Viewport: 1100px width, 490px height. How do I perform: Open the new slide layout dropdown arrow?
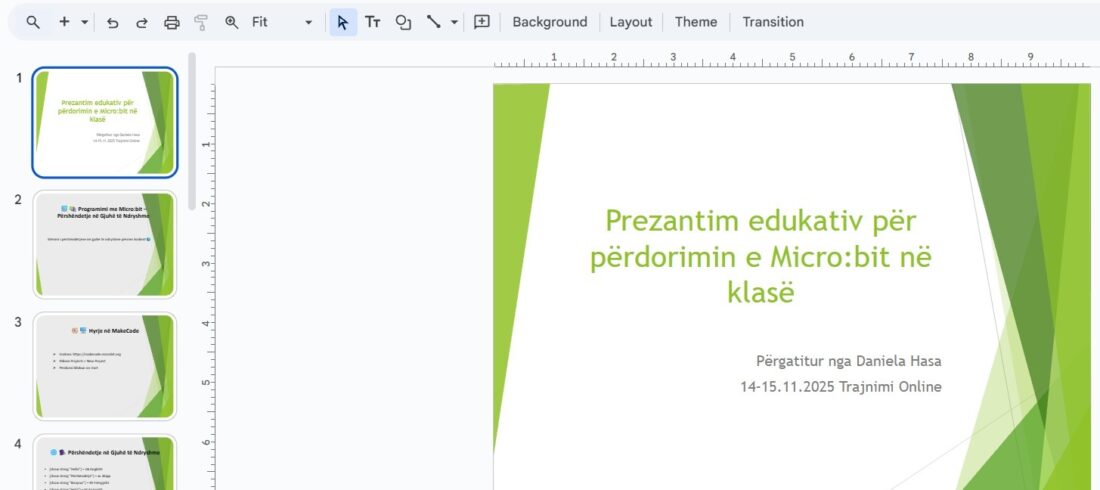(x=84, y=22)
